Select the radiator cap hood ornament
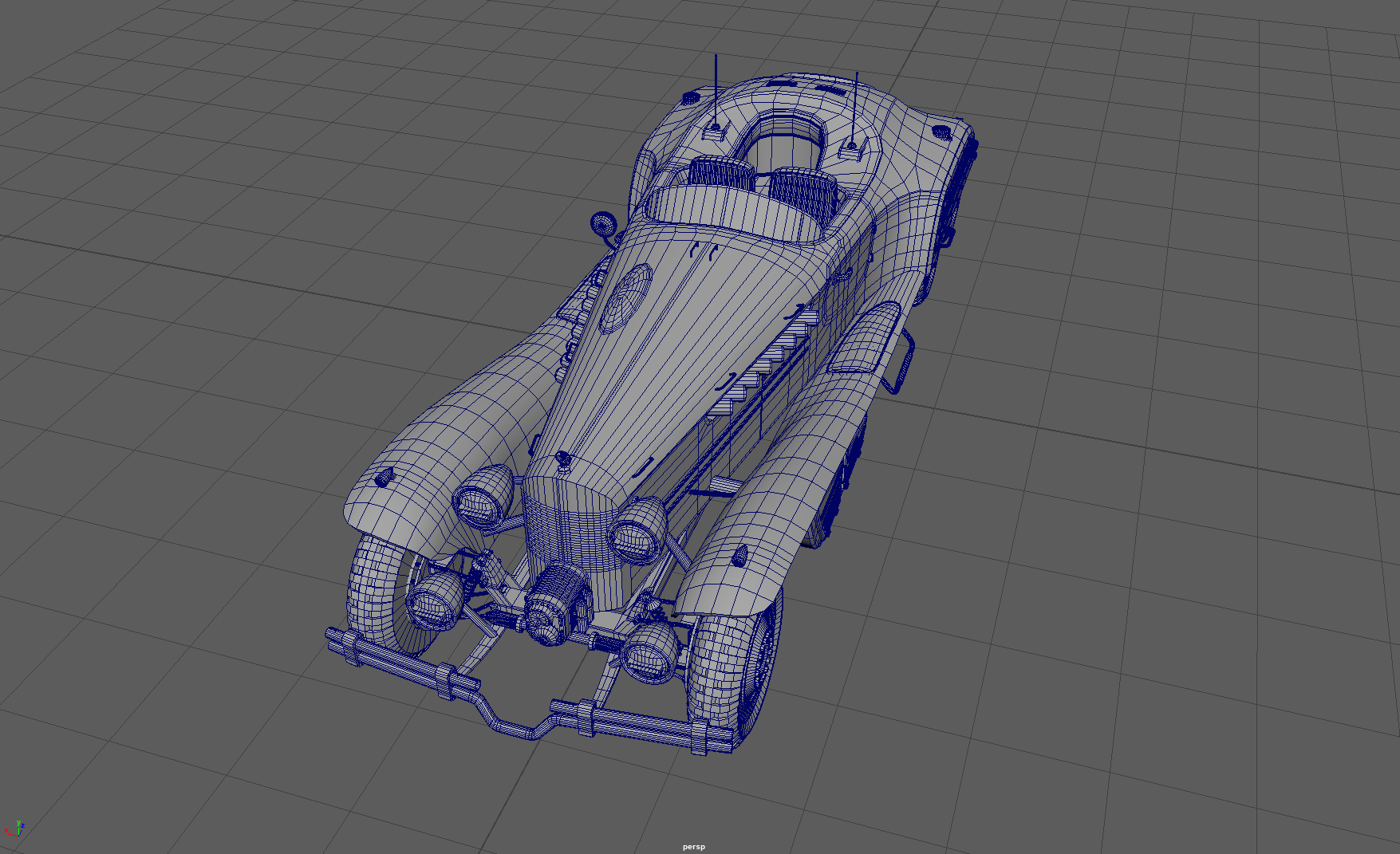1400x854 pixels. pos(563,460)
